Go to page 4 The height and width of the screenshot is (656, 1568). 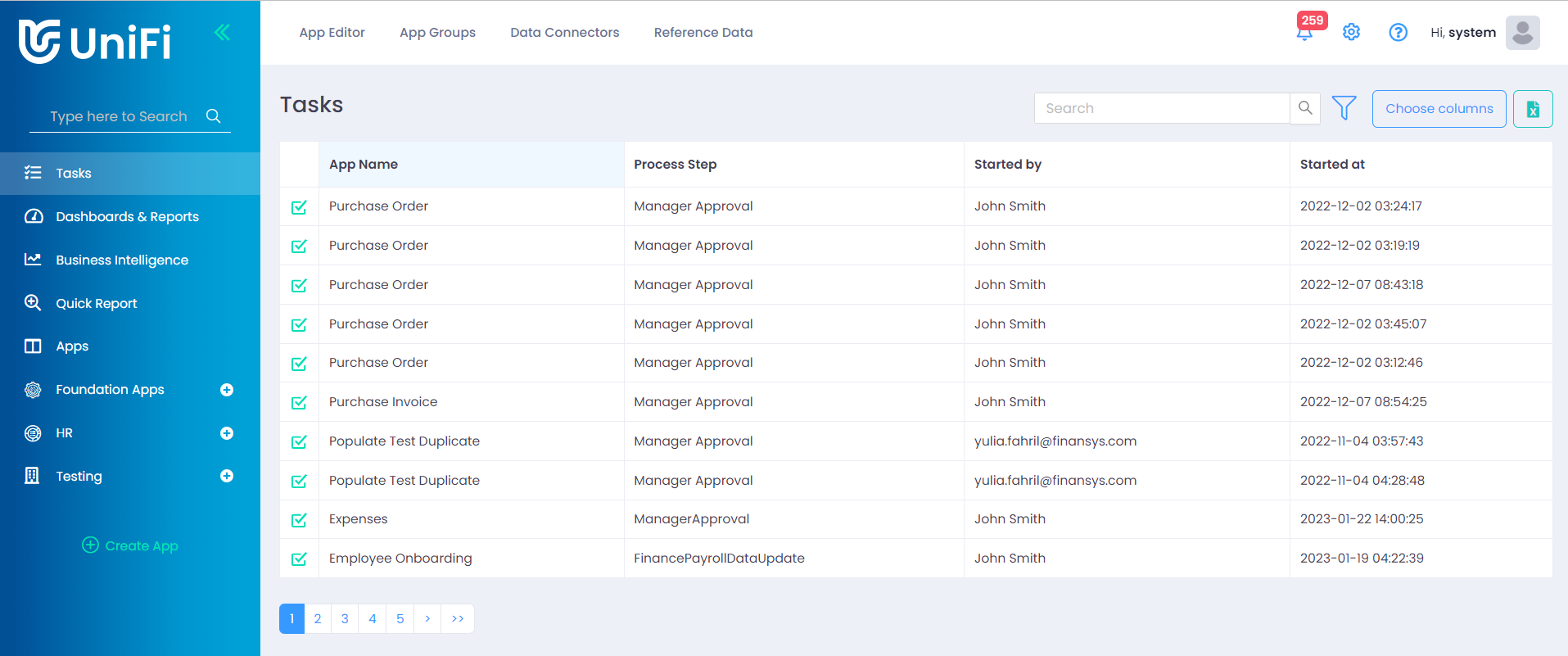(x=373, y=618)
